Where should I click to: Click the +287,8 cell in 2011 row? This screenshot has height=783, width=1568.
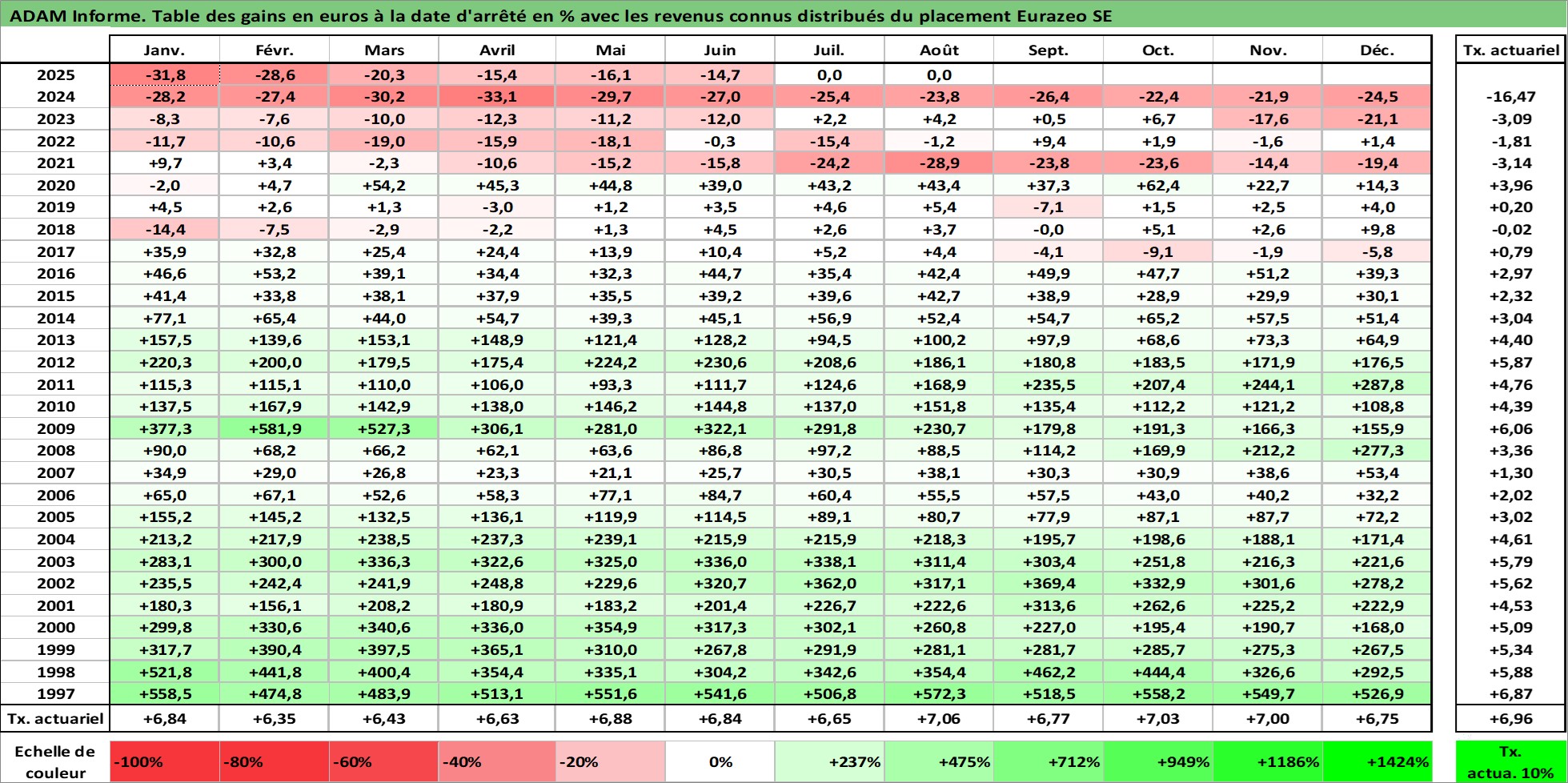click(x=1377, y=385)
